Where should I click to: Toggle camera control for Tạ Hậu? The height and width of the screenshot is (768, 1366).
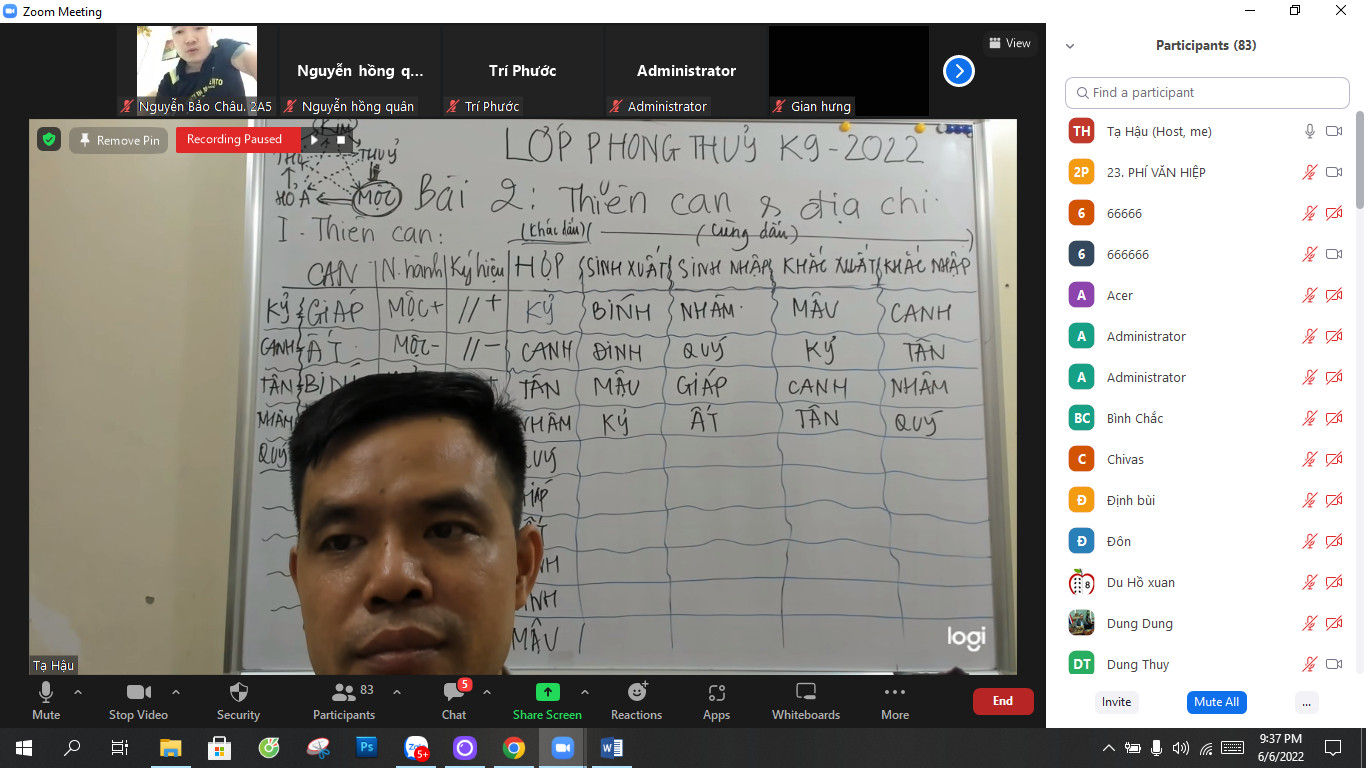click(1336, 130)
